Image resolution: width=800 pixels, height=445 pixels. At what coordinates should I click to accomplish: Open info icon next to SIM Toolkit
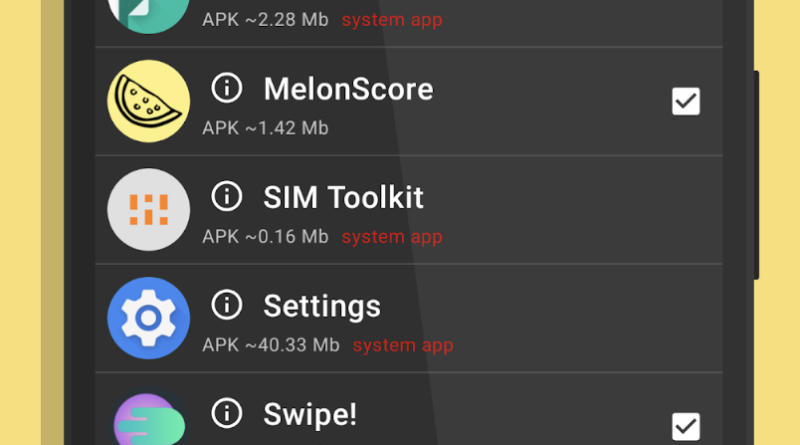(227, 196)
